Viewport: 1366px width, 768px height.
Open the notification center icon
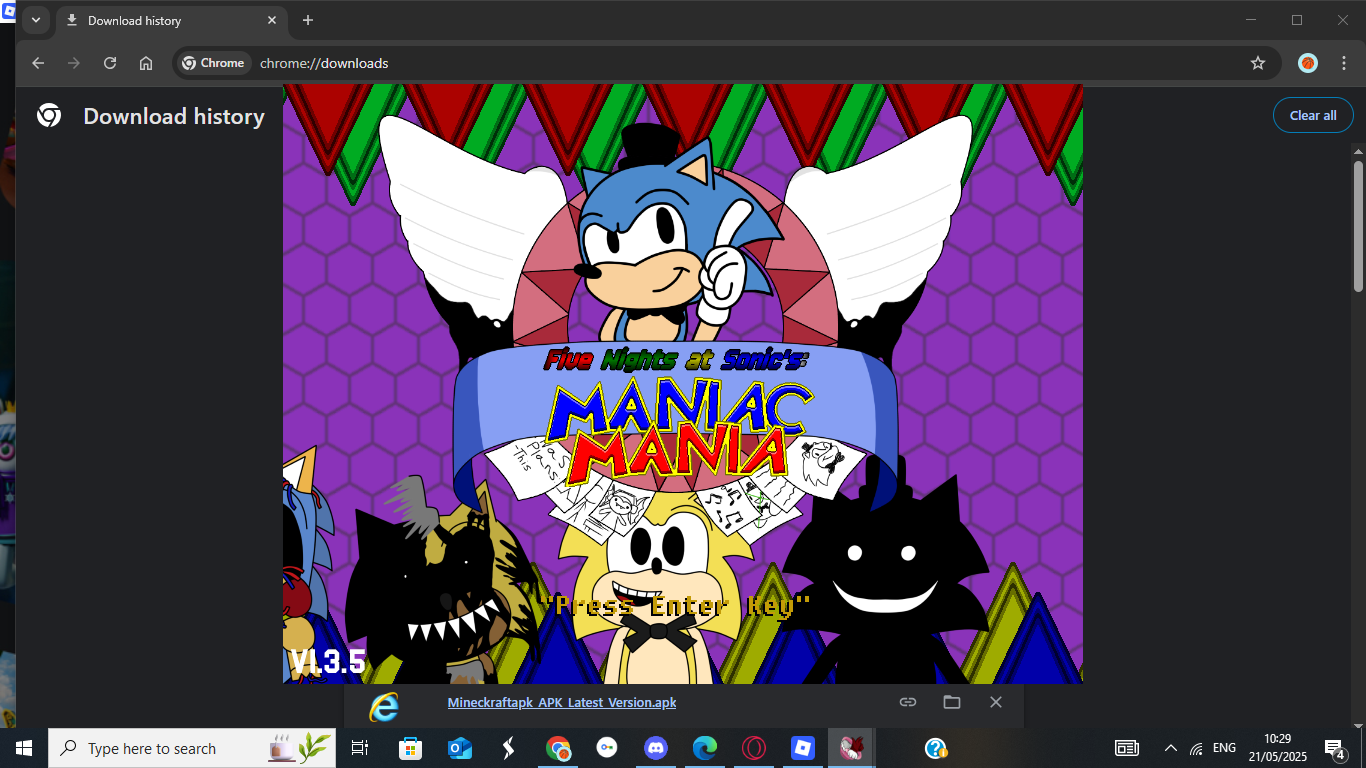pos(1334,748)
